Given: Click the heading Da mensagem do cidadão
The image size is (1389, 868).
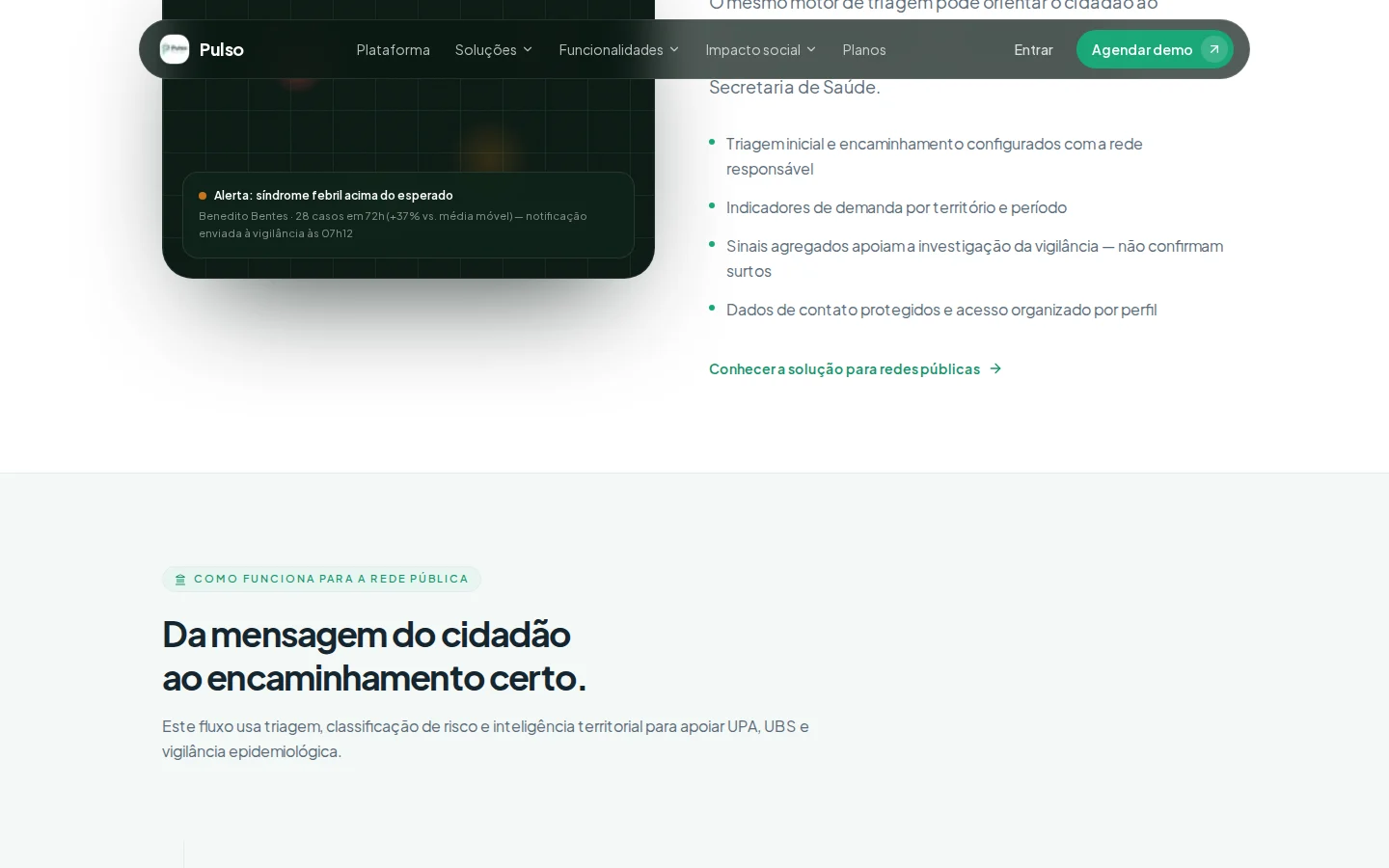Looking at the screenshot, I should (374, 656).
